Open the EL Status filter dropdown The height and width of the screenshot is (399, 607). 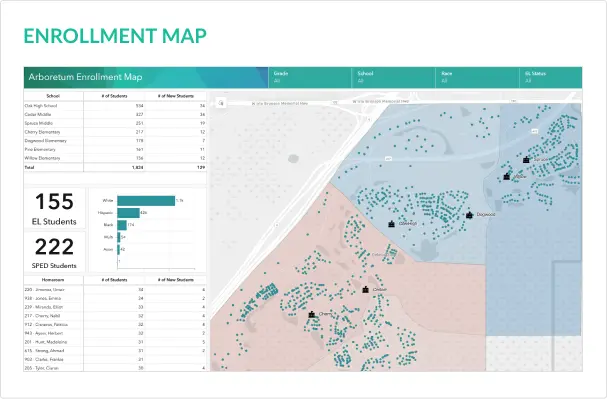click(x=551, y=77)
